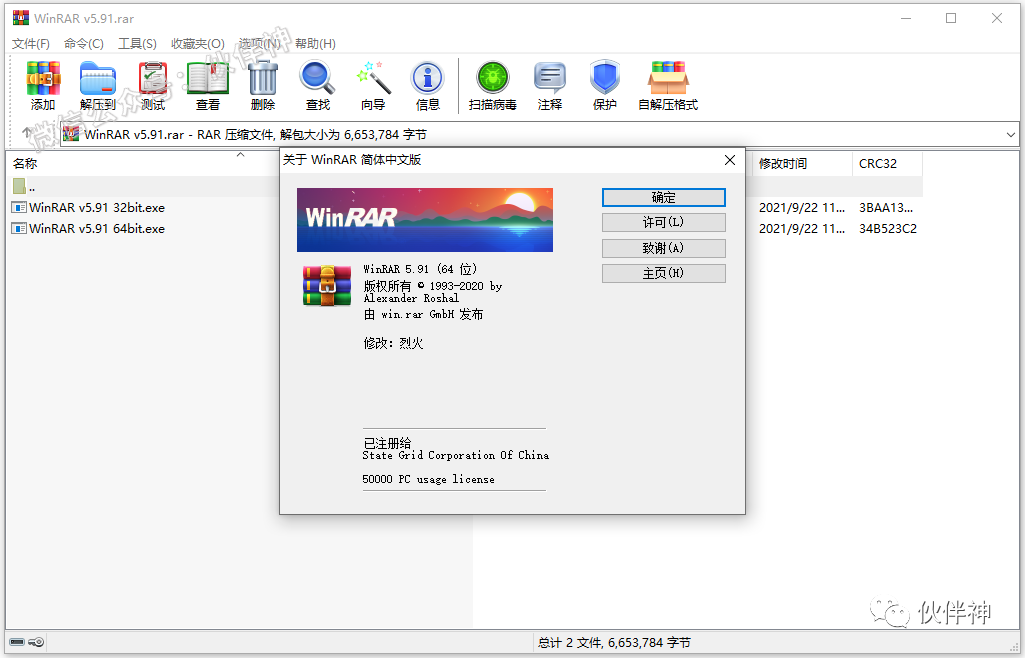Click the Acknowledgments (致谢) button
Viewport: 1025px width, 658px height.
664,248
